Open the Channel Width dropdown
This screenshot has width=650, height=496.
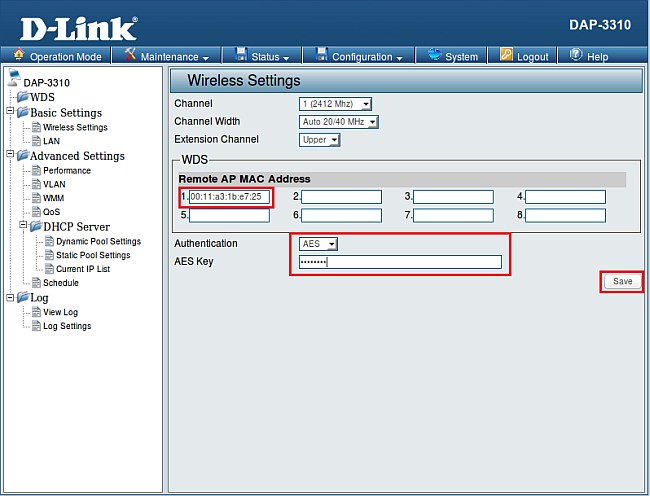point(339,121)
